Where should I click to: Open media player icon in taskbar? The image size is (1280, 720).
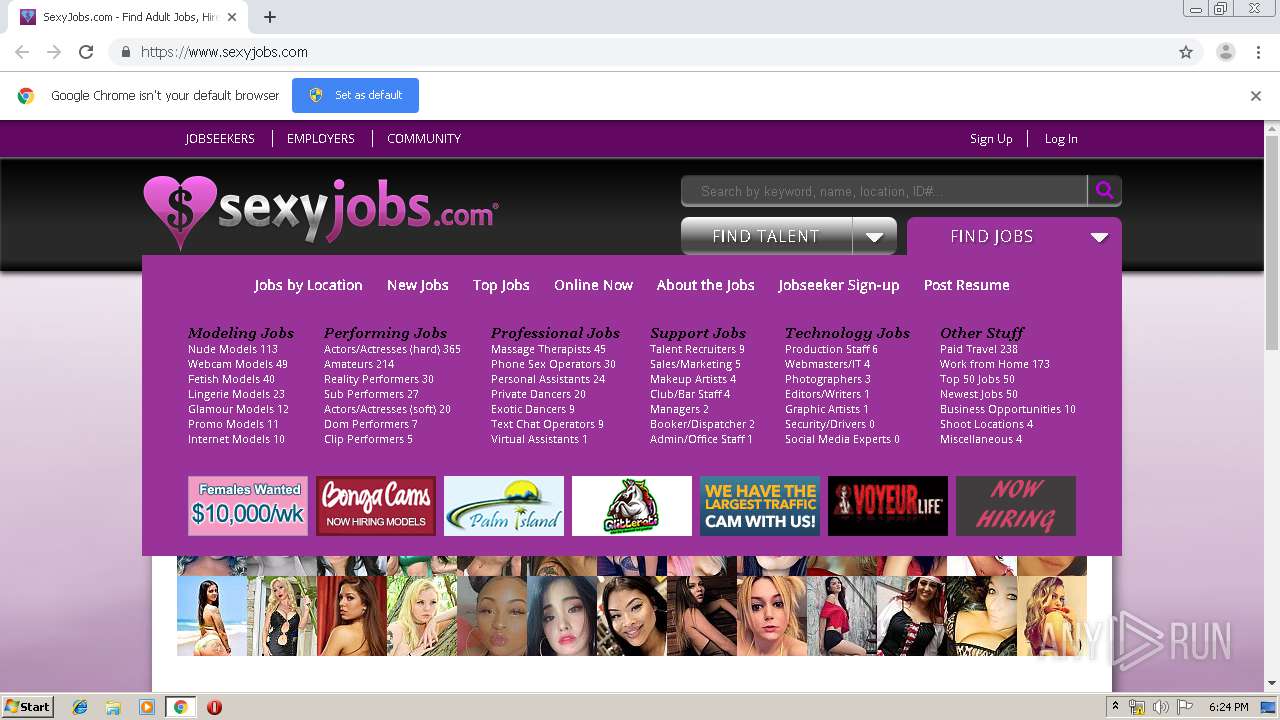(147, 707)
